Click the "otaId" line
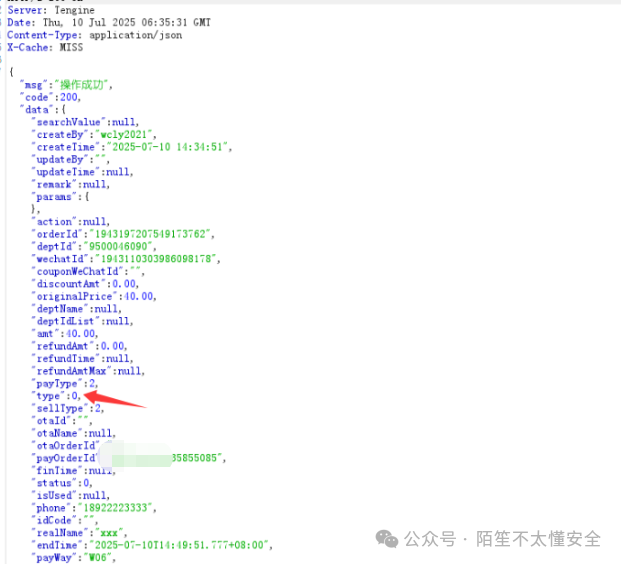The width and height of the screenshot is (621, 564). (x=62, y=421)
